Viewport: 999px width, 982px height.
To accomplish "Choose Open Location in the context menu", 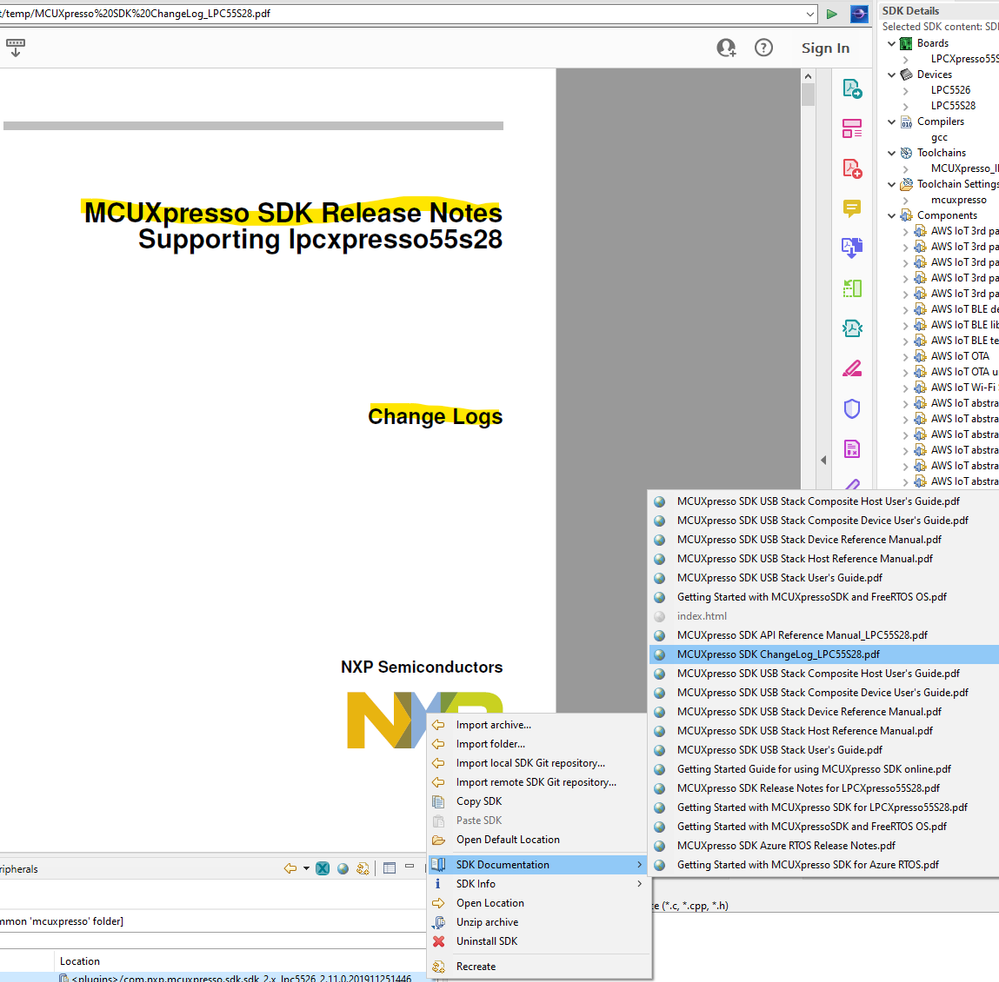I will tap(539, 902).
